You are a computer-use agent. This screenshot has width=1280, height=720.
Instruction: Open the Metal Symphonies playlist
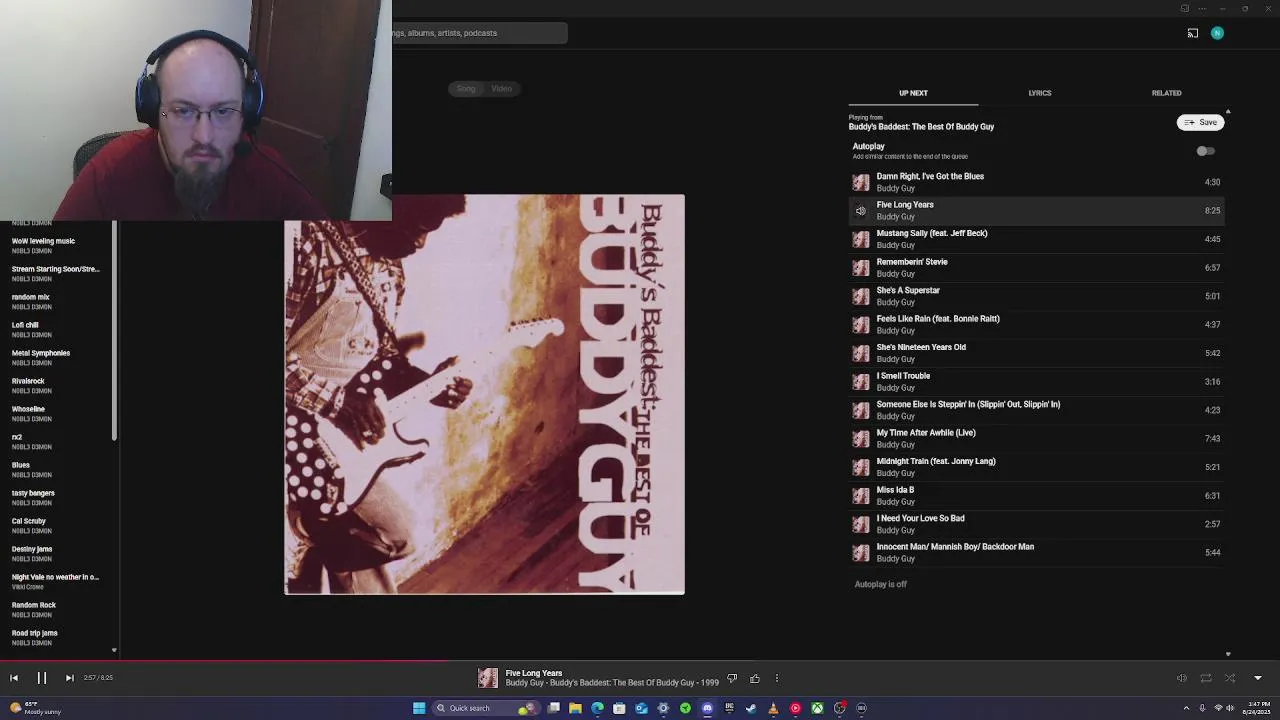(x=41, y=353)
